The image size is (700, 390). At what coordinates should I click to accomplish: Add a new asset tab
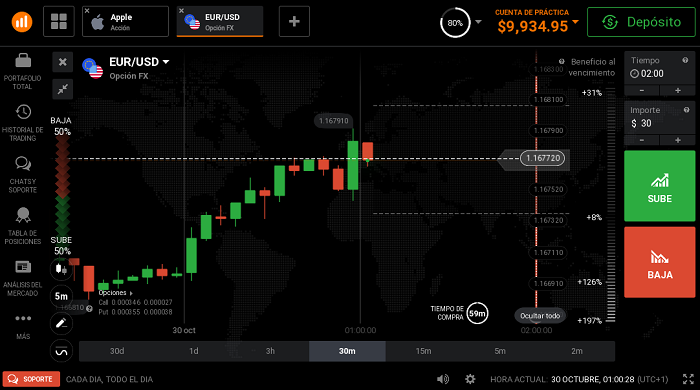(294, 21)
